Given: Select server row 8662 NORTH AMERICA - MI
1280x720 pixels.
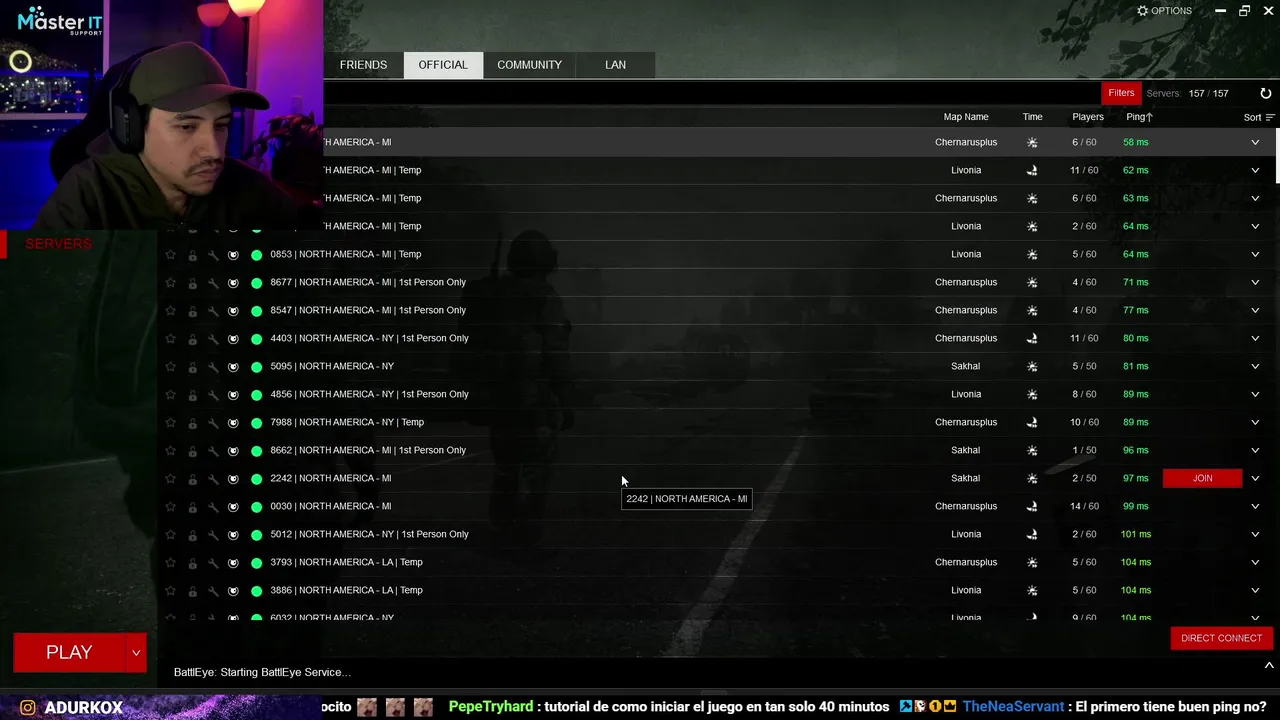Looking at the screenshot, I should click(718, 450).
